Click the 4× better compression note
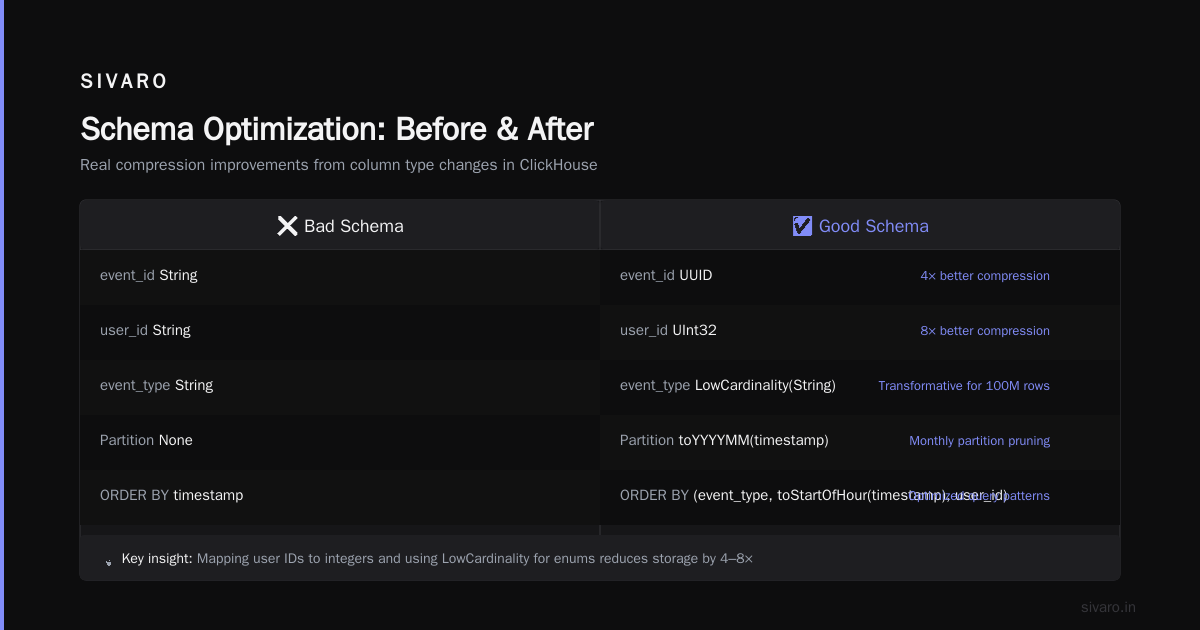The width and height of the screenshot is (1200, 630). click(x=985, y=276)
